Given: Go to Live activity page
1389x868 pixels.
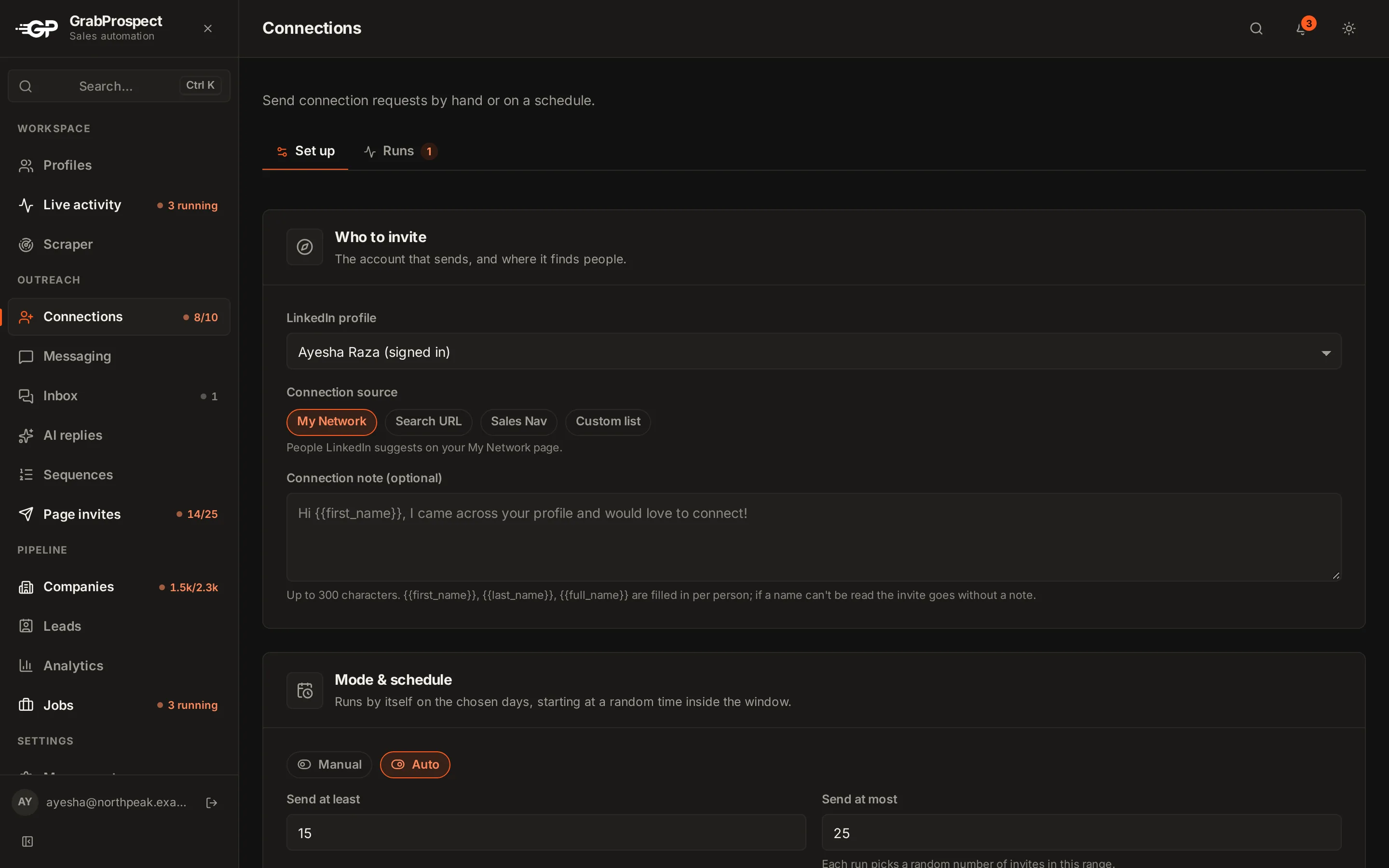Looking at the screenshot, I should point(119,205).
